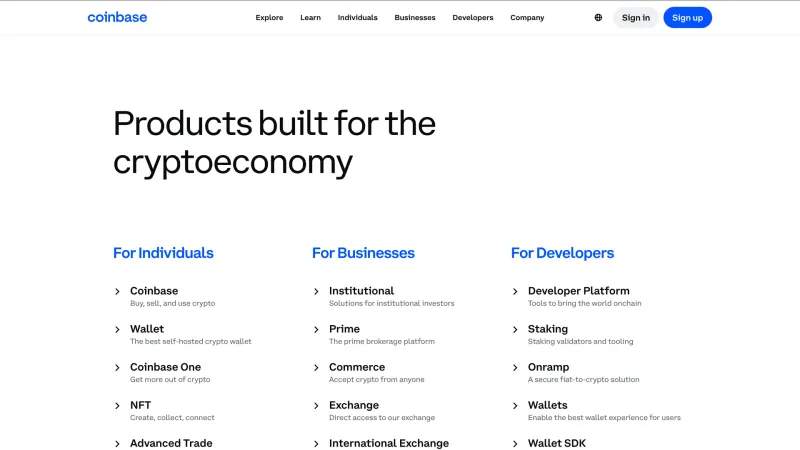Click 'Staking validators and tooling' text
This screenshot has width=800, height=450.
(581, 341)
